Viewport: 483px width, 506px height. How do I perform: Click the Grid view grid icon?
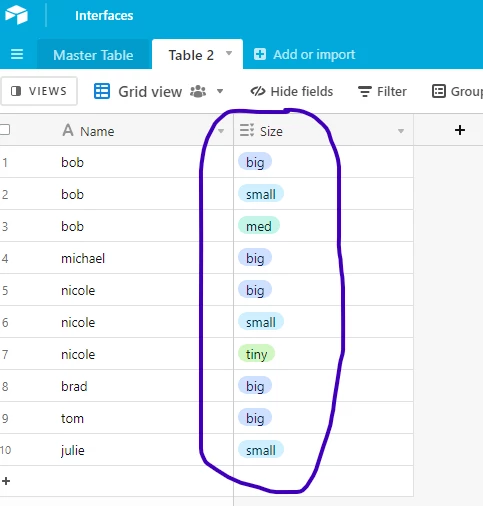click(102, 91)
